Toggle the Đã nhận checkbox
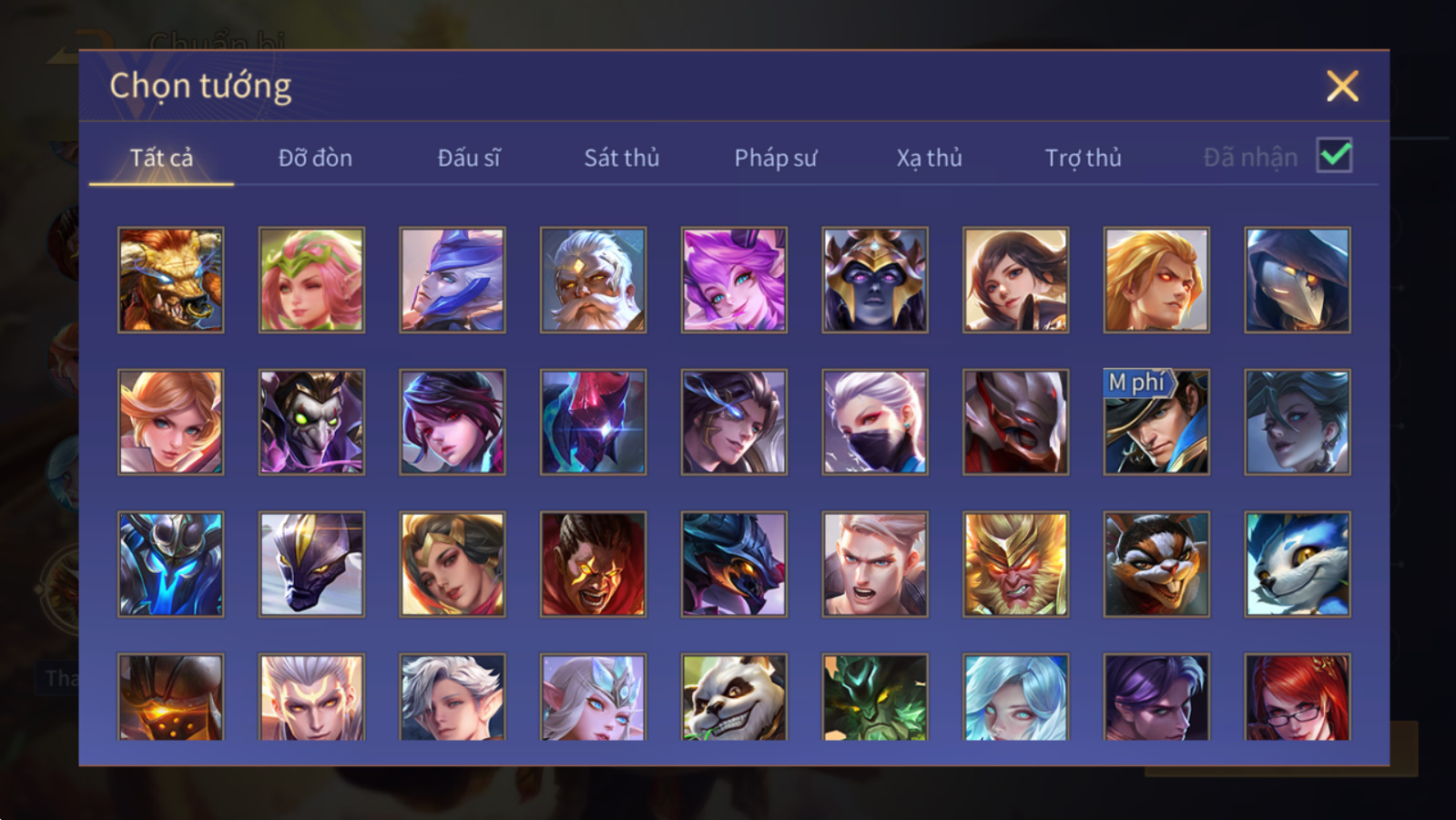 pos(1334,156)
